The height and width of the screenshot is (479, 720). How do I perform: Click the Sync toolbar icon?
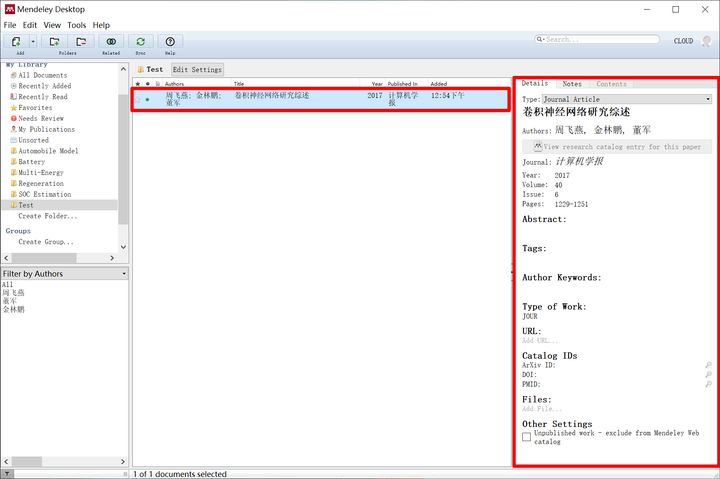click(141, 42)
